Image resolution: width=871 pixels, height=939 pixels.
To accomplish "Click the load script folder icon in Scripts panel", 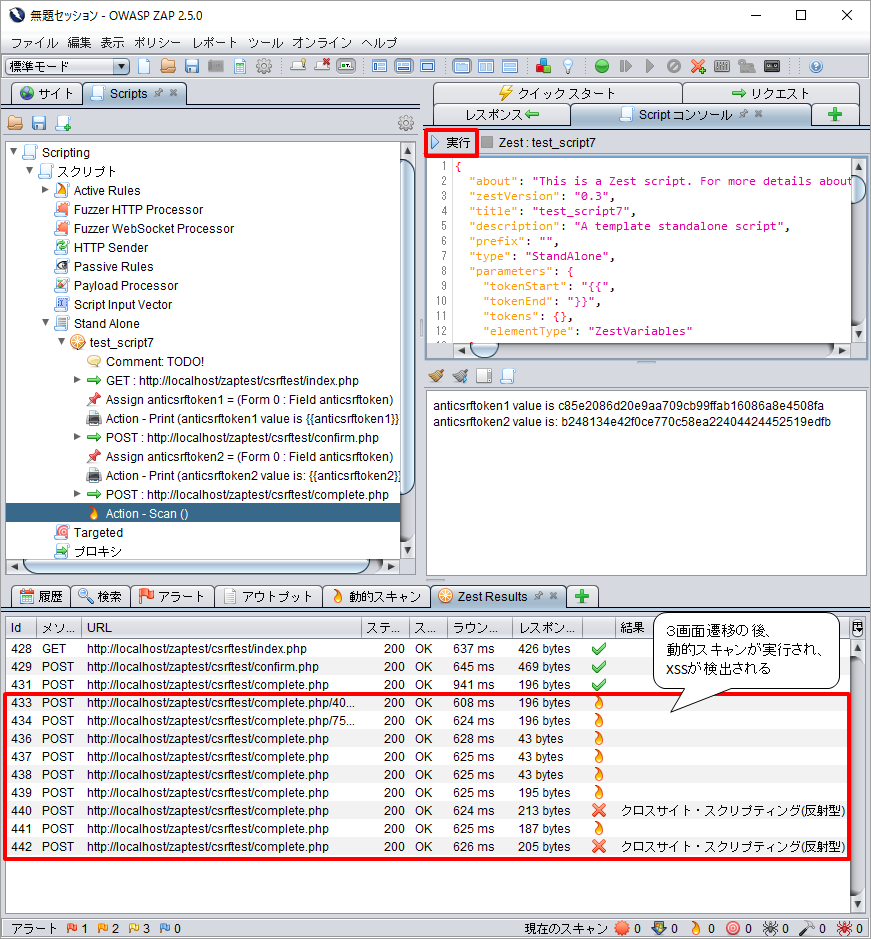I will 15,123.
